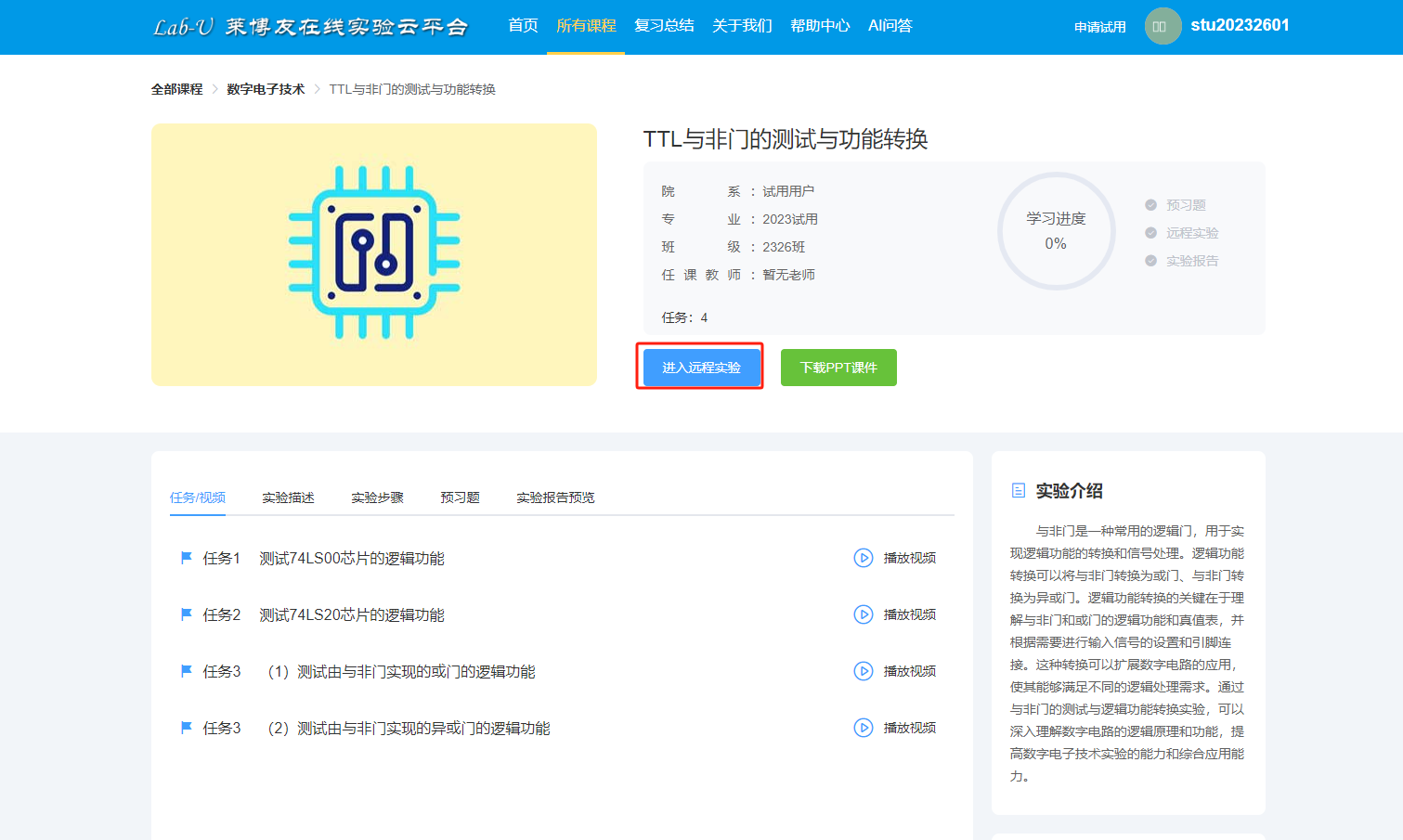Click the Lab-U platform logo
1403x840 pixels.
point(310,27)
